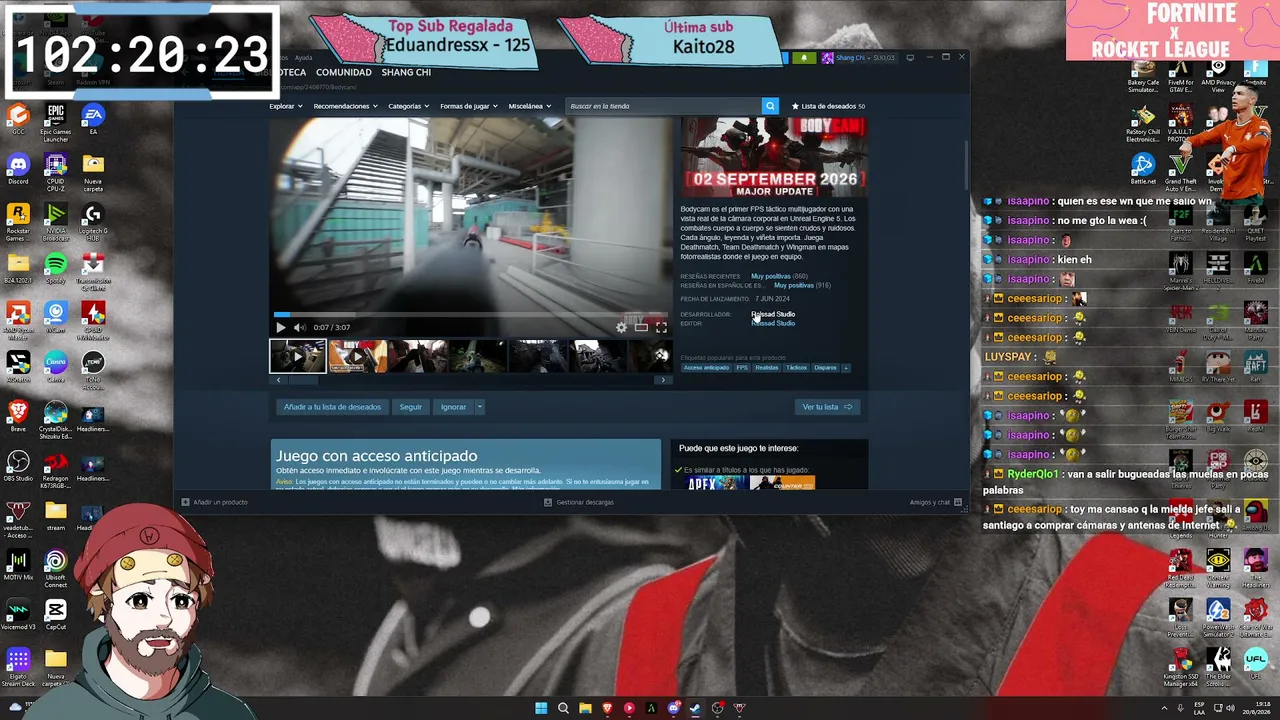Open the 'Formas de jugar' dropdown
Viewport: 1280px width, 720px height.
point(468,106)
